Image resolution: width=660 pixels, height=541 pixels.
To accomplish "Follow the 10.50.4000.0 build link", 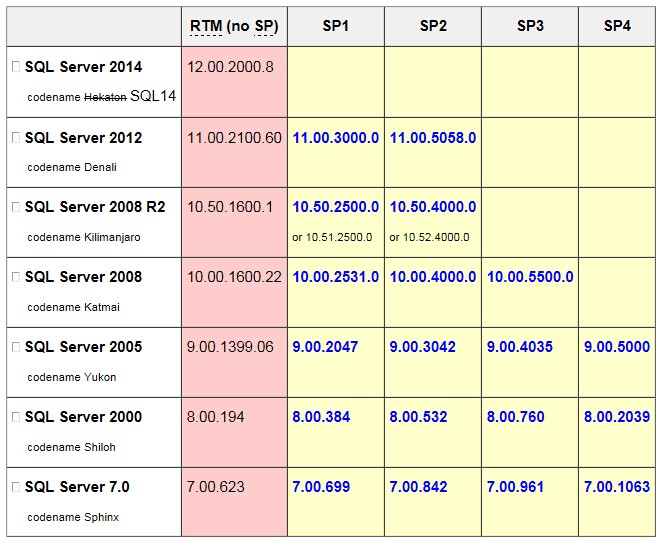I will 433,207.
